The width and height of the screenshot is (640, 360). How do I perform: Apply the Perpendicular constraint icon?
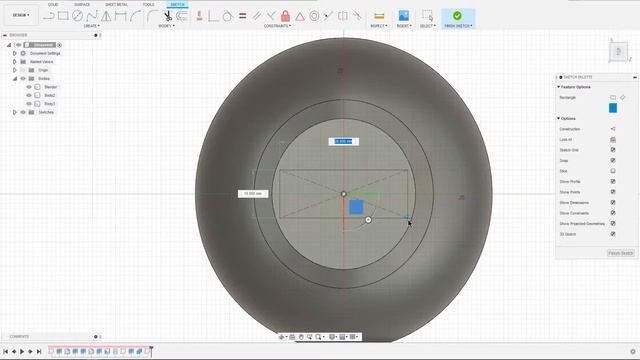coord(271,16)
